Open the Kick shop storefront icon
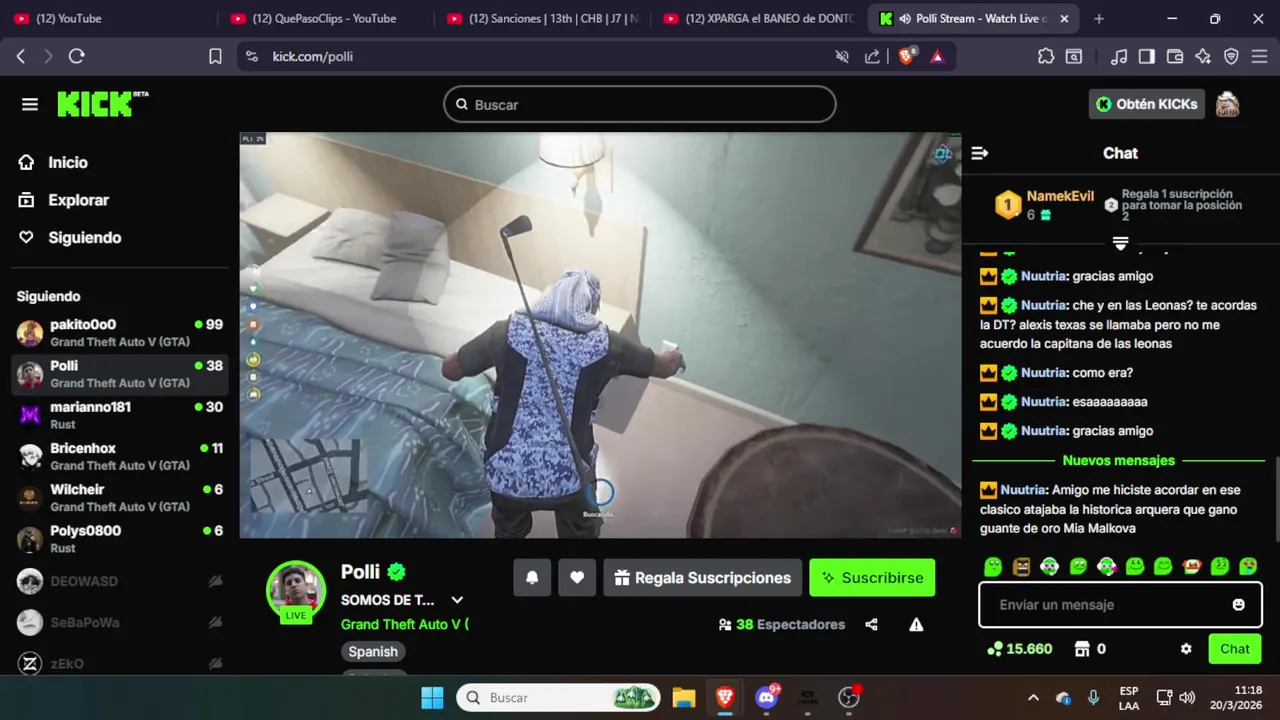 coord(1081,649)
